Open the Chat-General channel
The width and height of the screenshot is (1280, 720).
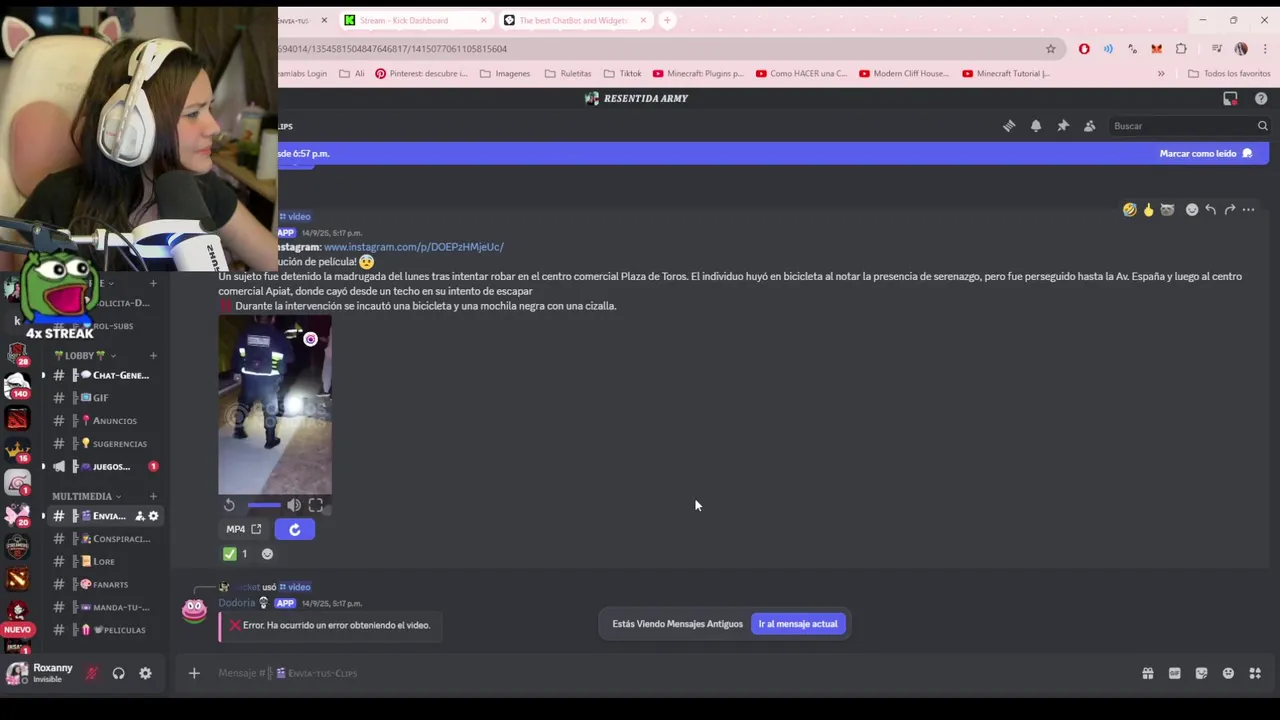point(105,375)
